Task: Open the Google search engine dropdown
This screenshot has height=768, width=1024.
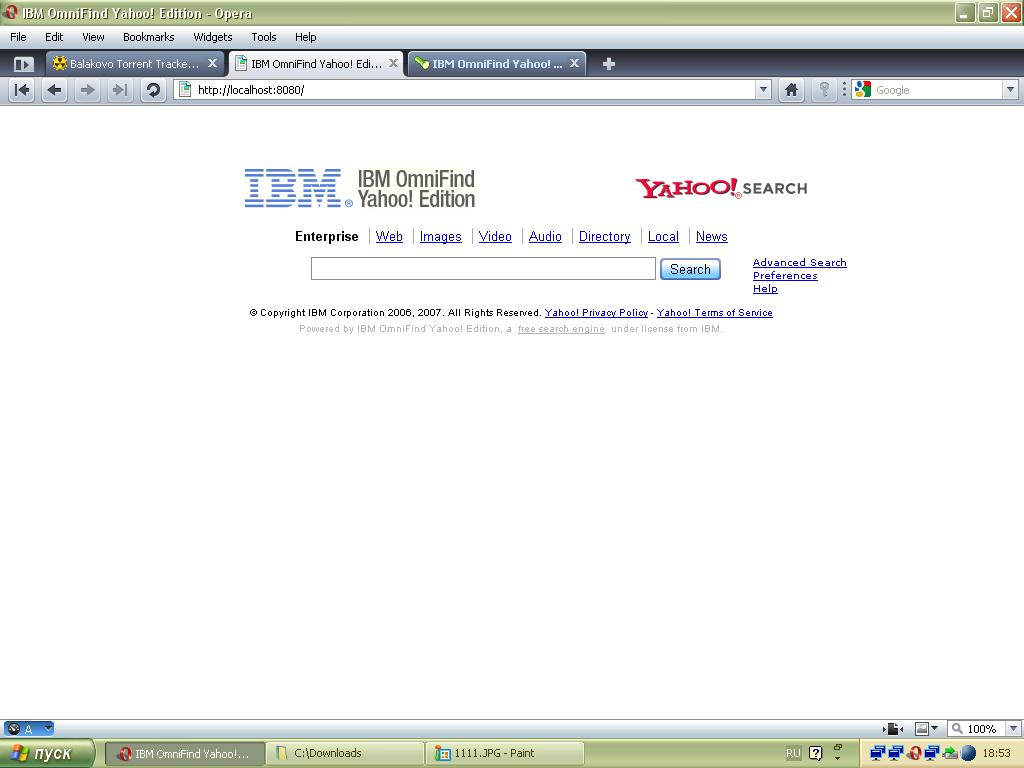Action: tap(1010, 90)
